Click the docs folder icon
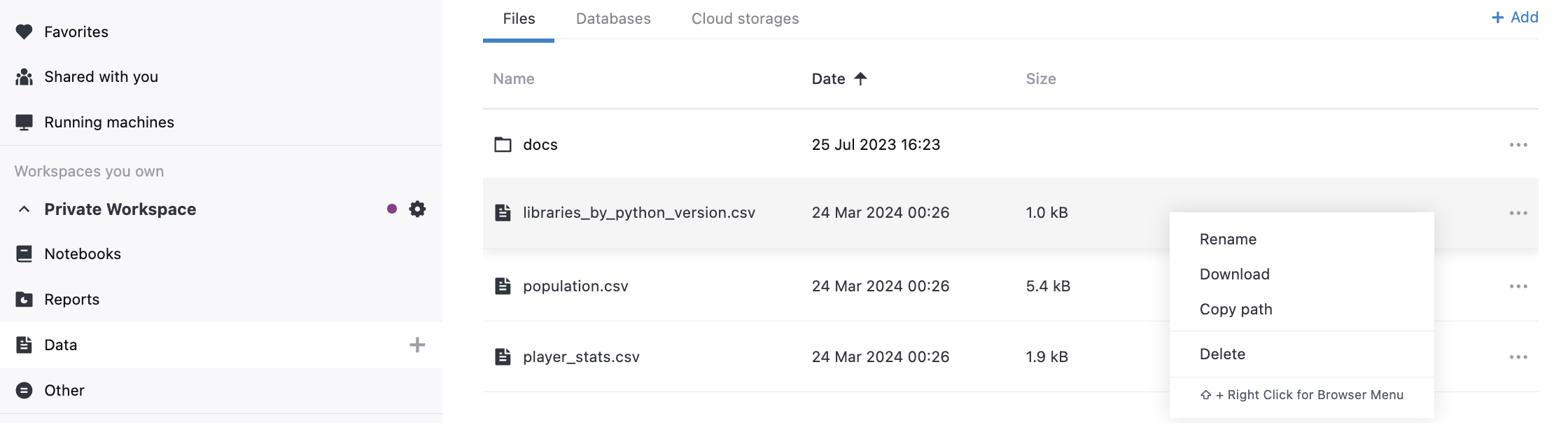This screenshot has height=423, width=1568. click(x=503, y=145)
